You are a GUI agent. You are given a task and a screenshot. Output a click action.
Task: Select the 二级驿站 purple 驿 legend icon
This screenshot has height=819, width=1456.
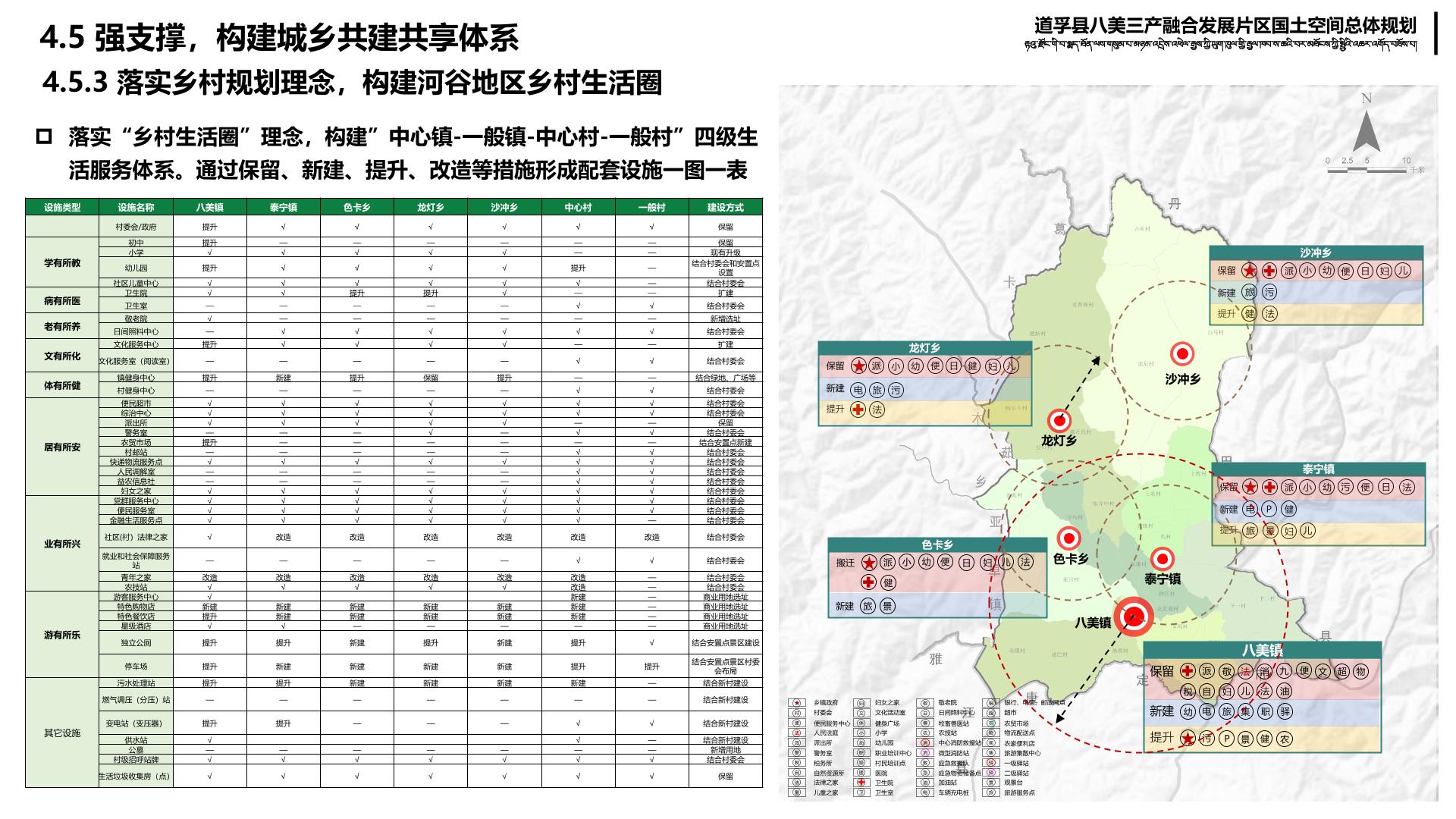(991, 773)
